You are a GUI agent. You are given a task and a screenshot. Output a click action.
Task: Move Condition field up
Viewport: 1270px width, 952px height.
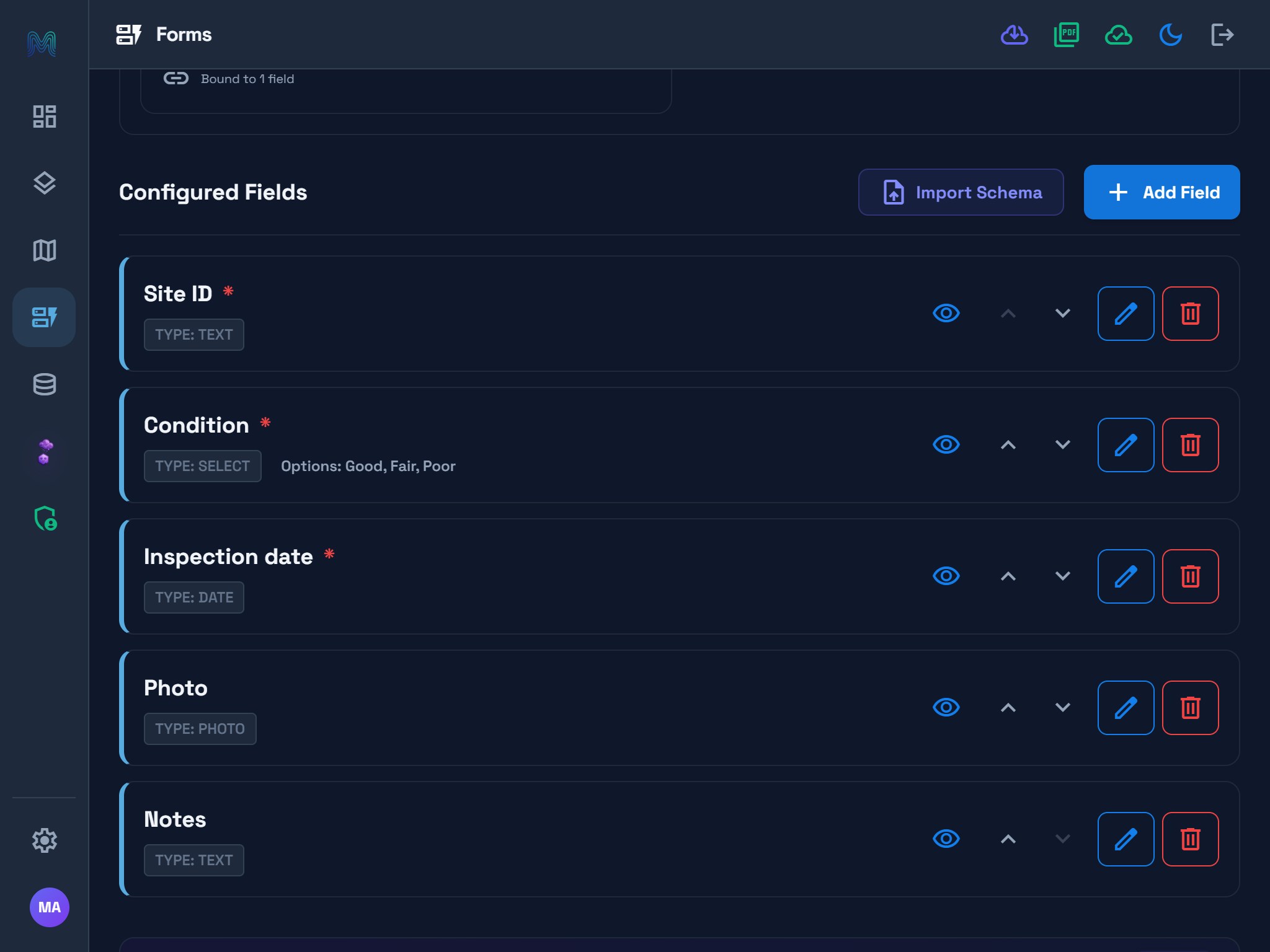point(1008,445)
